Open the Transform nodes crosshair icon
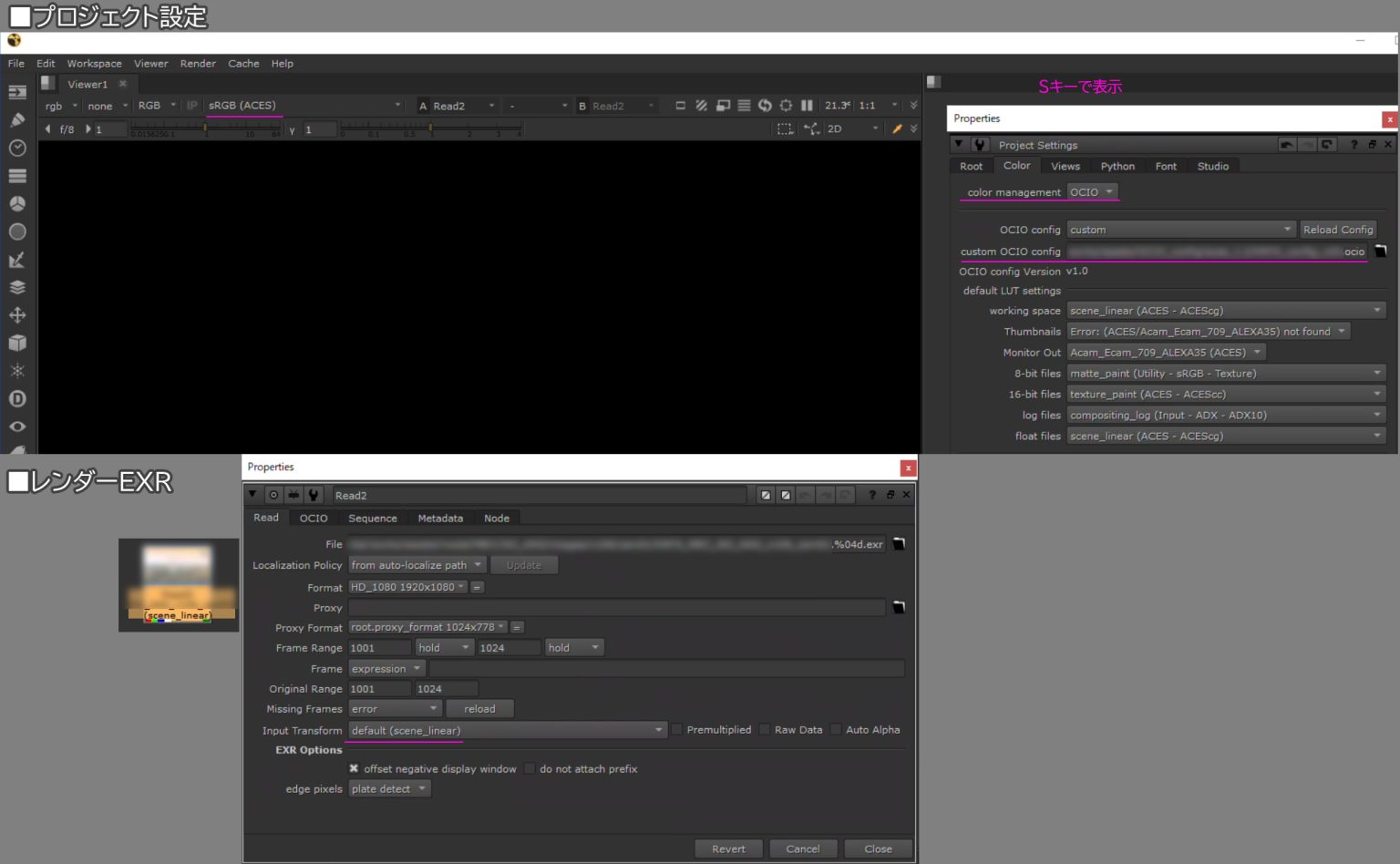Screen dimensions: 1400x864 tap(17, 314)
